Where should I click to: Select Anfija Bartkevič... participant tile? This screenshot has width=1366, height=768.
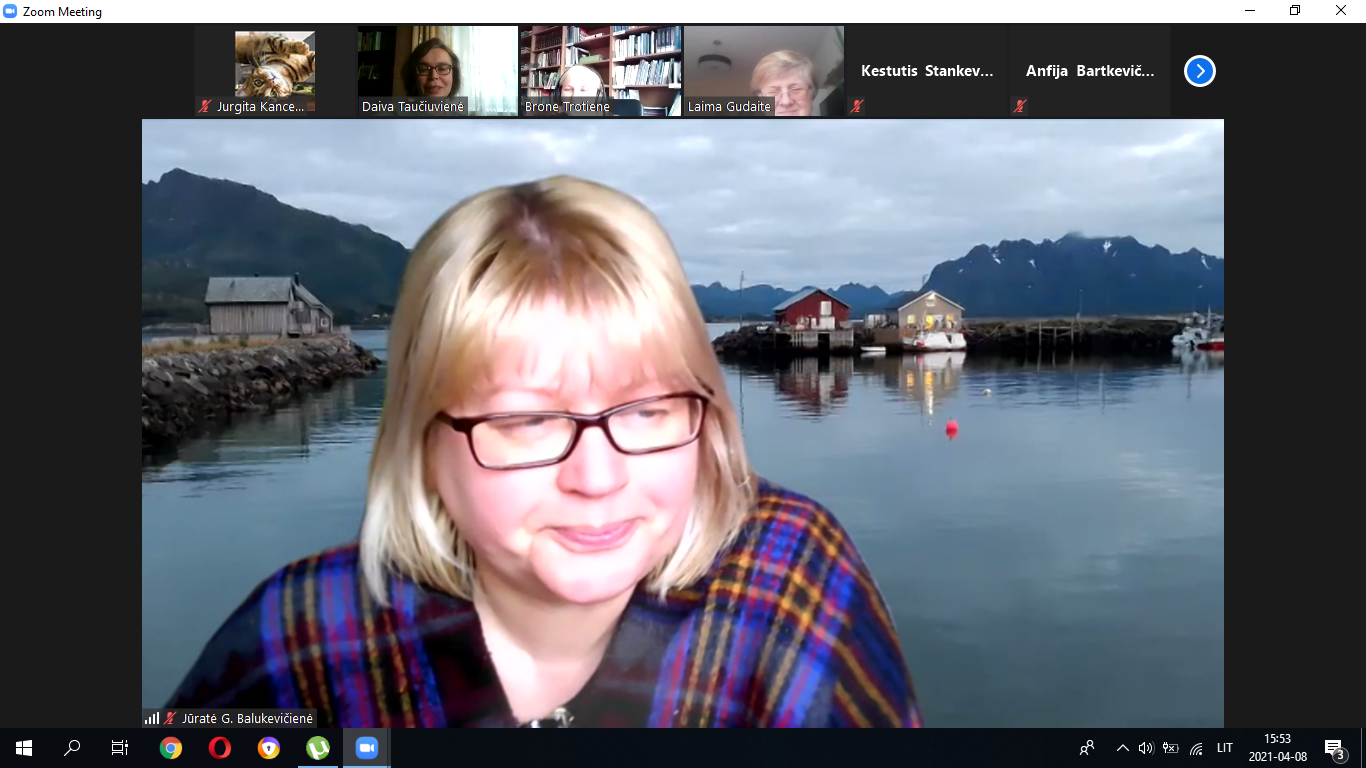pyautogui.click(x=1090, y=71)
